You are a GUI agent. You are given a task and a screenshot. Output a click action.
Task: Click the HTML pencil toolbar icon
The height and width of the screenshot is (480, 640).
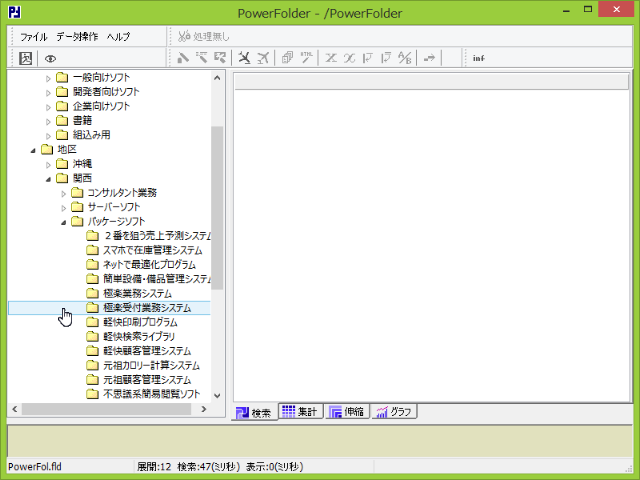point(306,58)
